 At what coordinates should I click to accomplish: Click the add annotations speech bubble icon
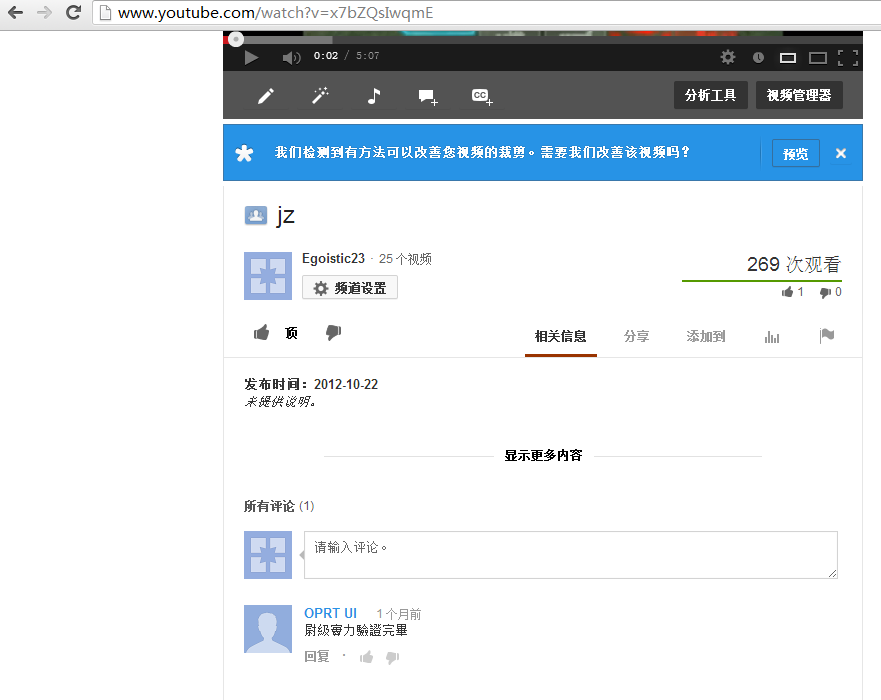coord(428,97)
